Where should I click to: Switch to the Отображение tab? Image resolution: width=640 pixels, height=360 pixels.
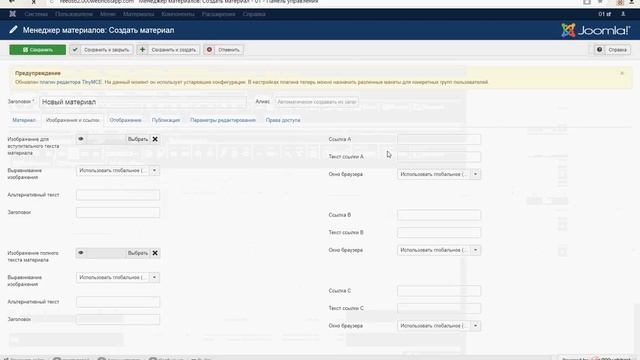click(x=125, y=120)
